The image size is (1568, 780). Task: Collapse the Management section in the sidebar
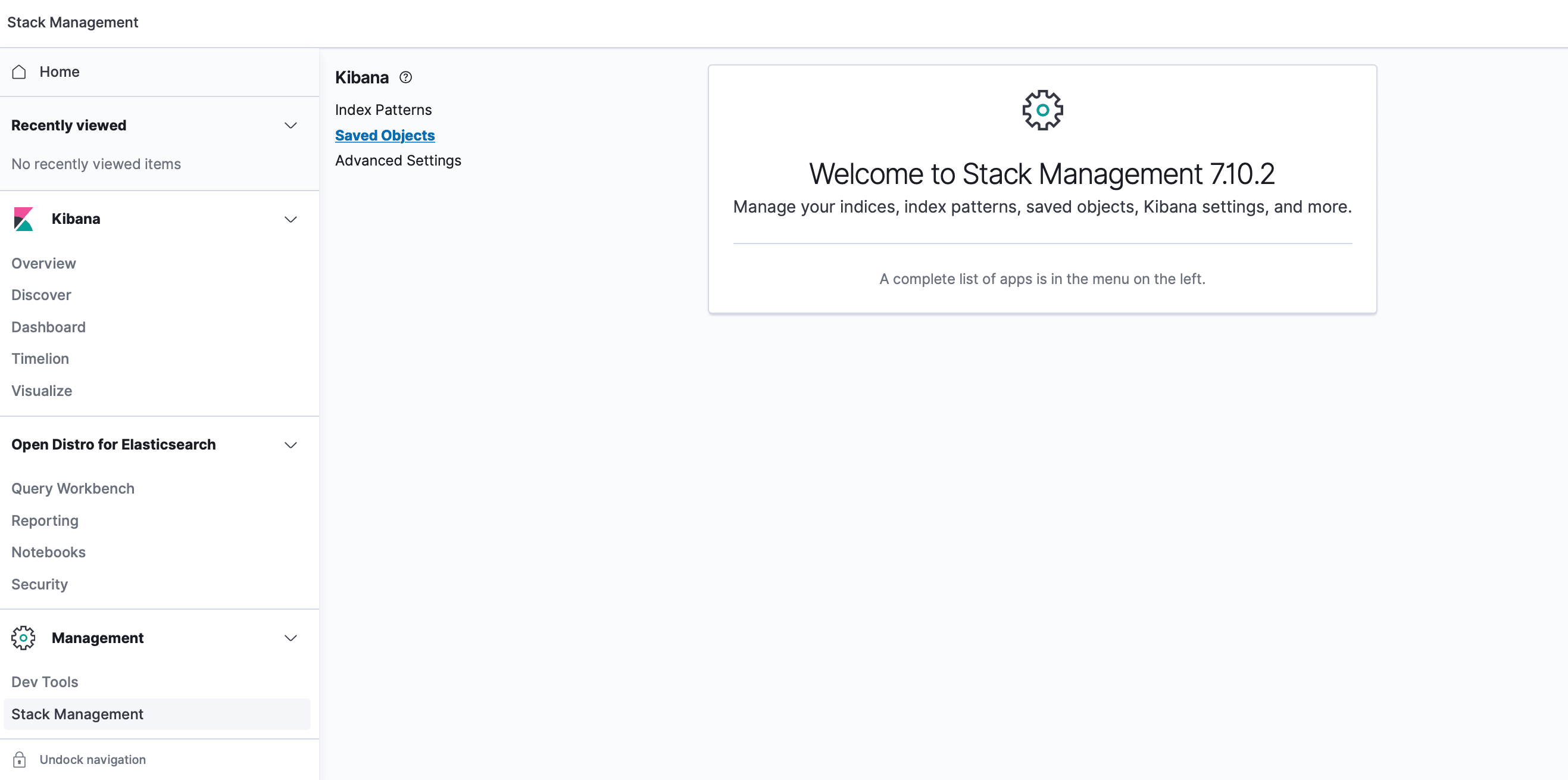coord(291,638)
